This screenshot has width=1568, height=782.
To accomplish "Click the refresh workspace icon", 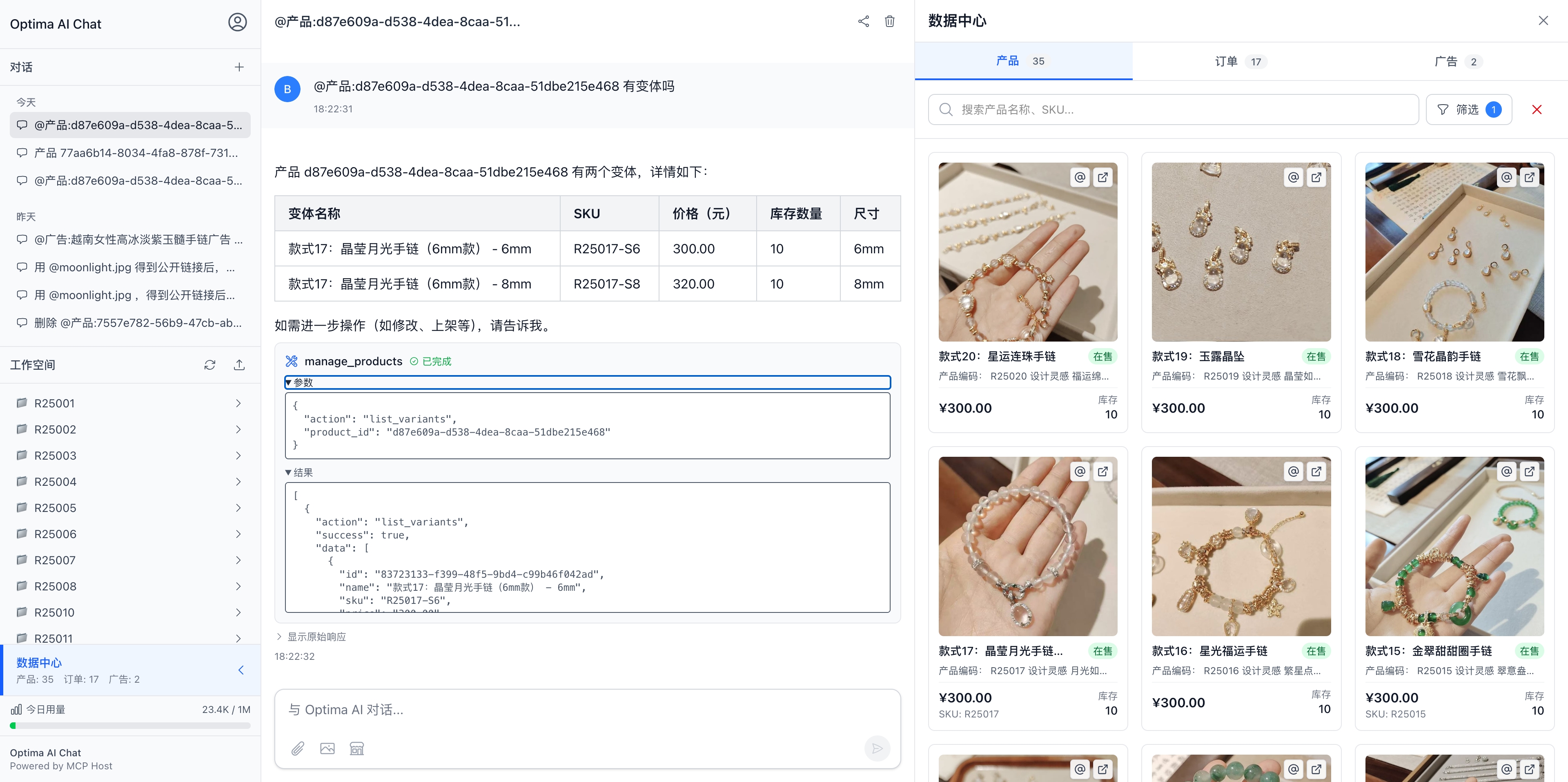I will [210, 365].
